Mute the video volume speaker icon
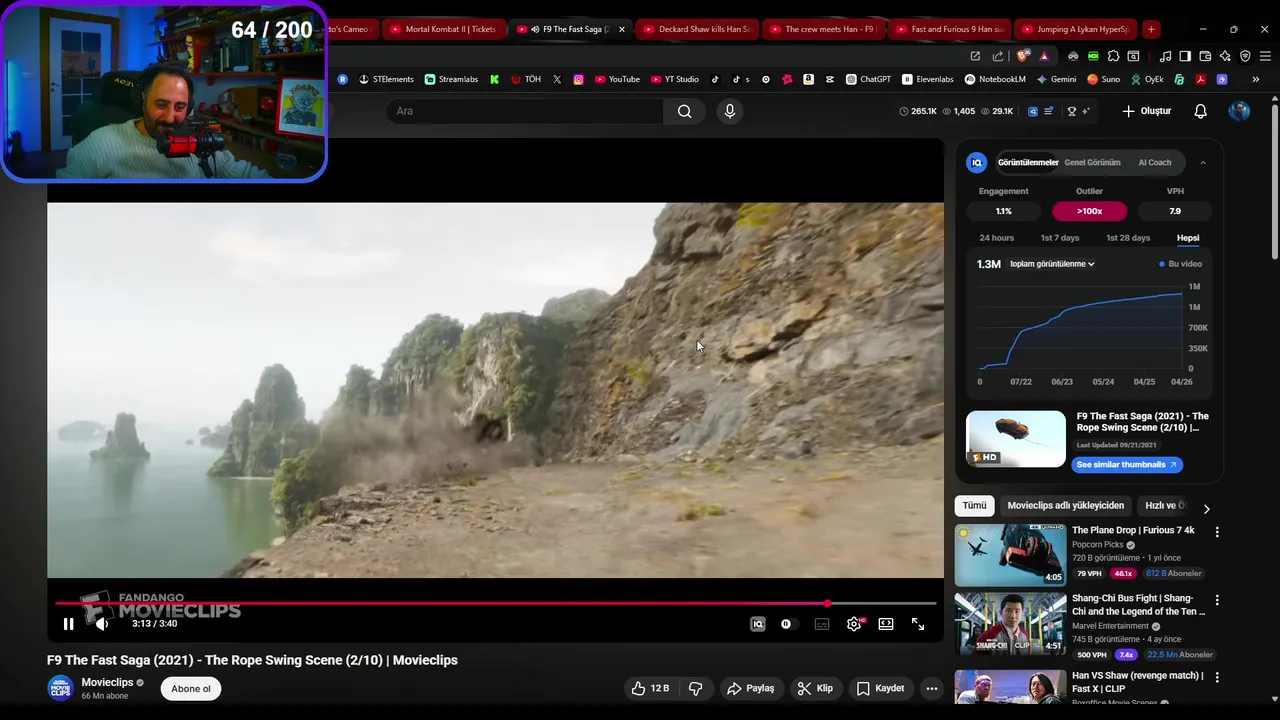 pos(101,624)
